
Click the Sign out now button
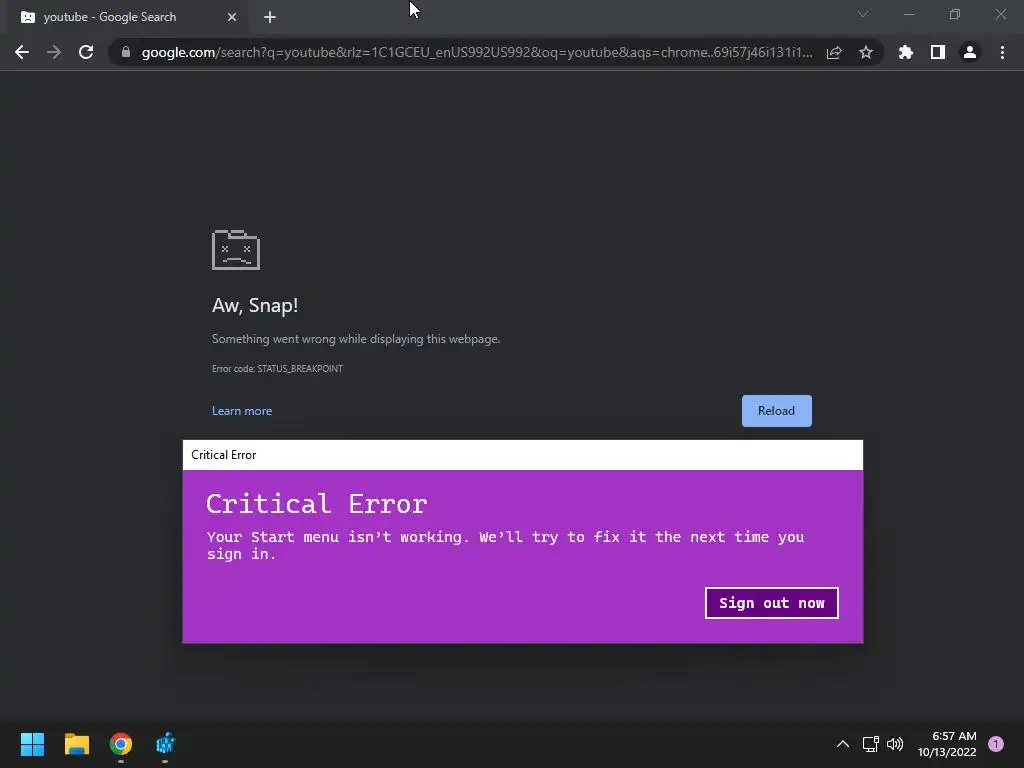(x=771, y=603)
